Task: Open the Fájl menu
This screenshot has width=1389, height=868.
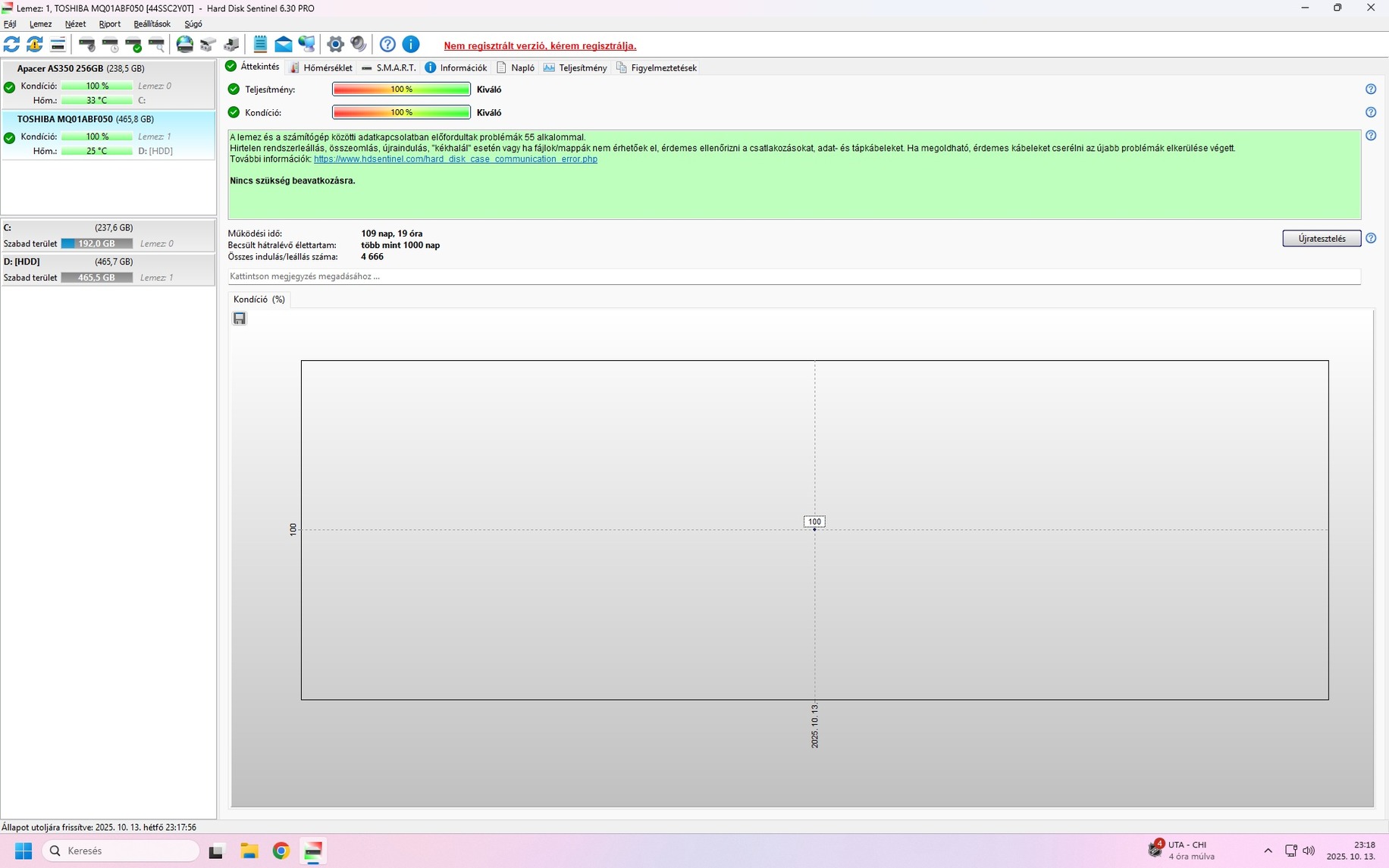Action: point(10,24)
